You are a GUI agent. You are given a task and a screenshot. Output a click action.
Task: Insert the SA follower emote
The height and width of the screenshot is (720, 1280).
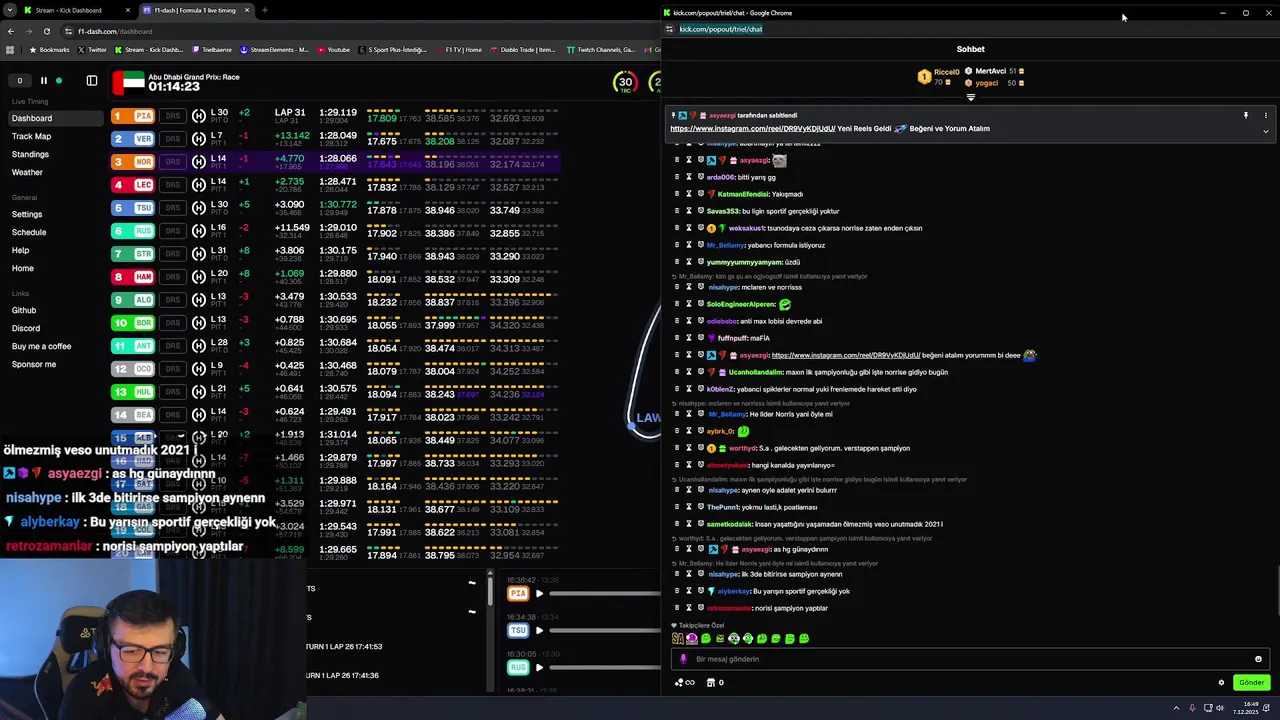click(x=678, y=639)
